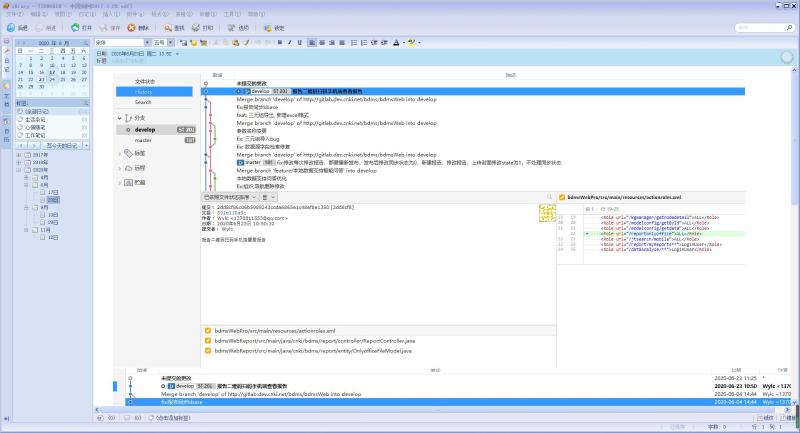Open the 工具 menu
The width and height of the screenshot is (800, 433).
click(233, 15)
